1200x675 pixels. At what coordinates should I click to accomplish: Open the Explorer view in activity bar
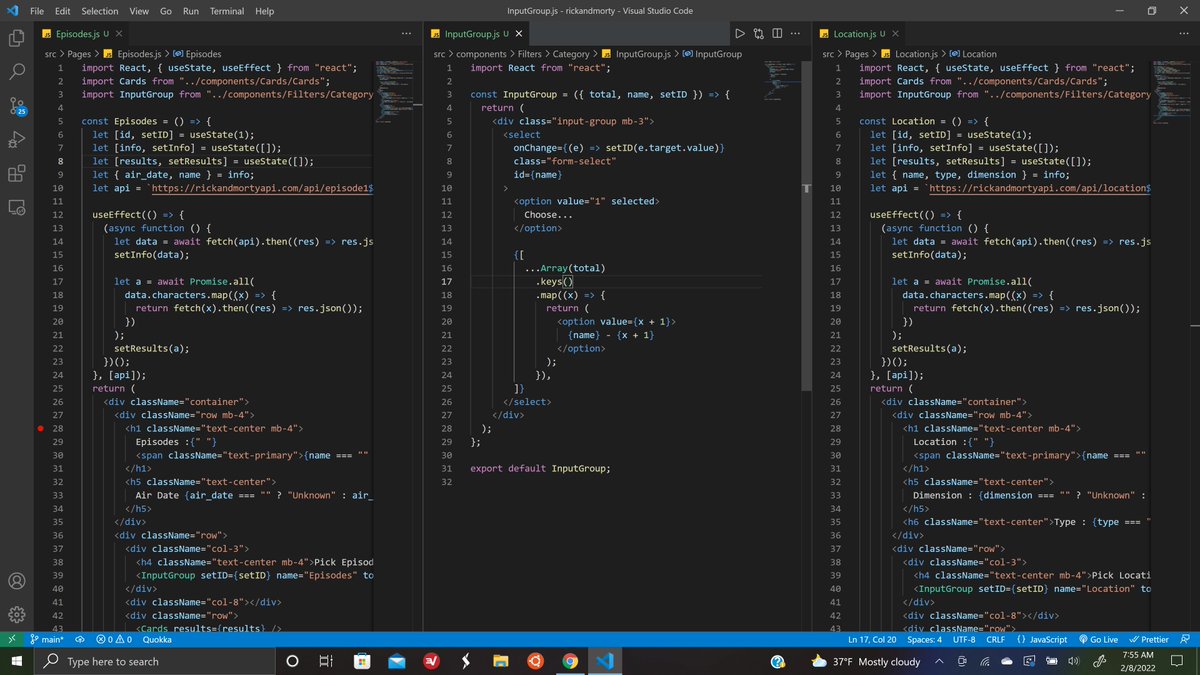16,38
